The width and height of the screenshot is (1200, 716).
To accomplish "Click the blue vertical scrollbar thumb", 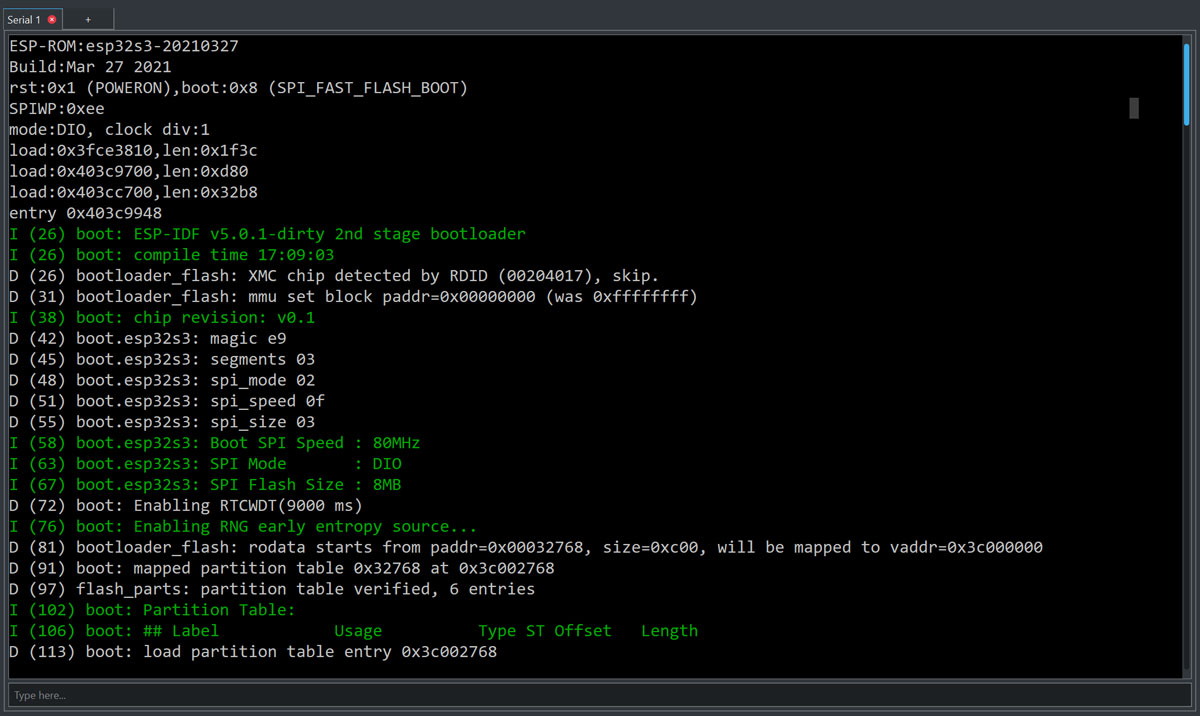I will (1186, 81).
